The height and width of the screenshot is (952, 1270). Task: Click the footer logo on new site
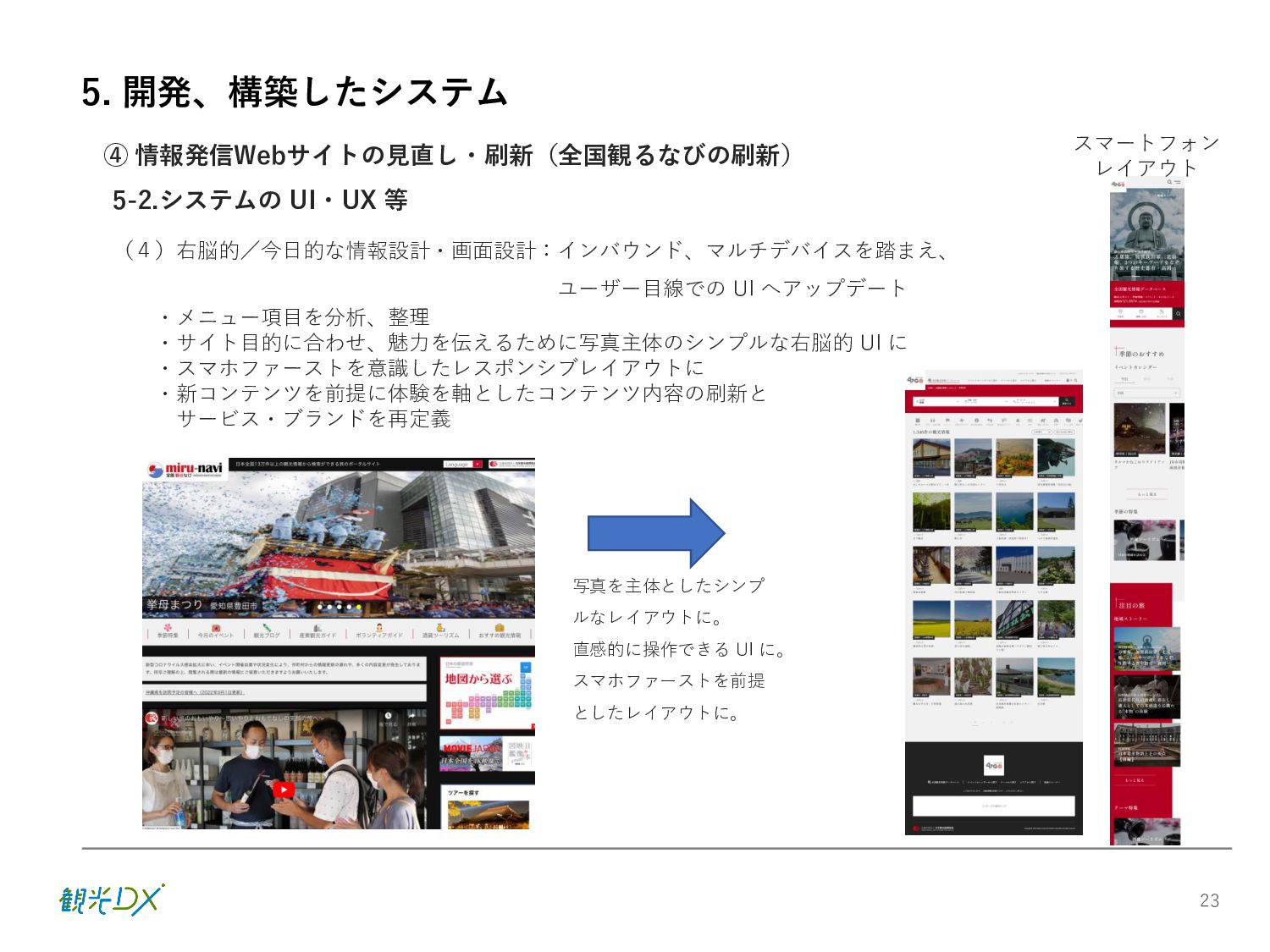994,765
